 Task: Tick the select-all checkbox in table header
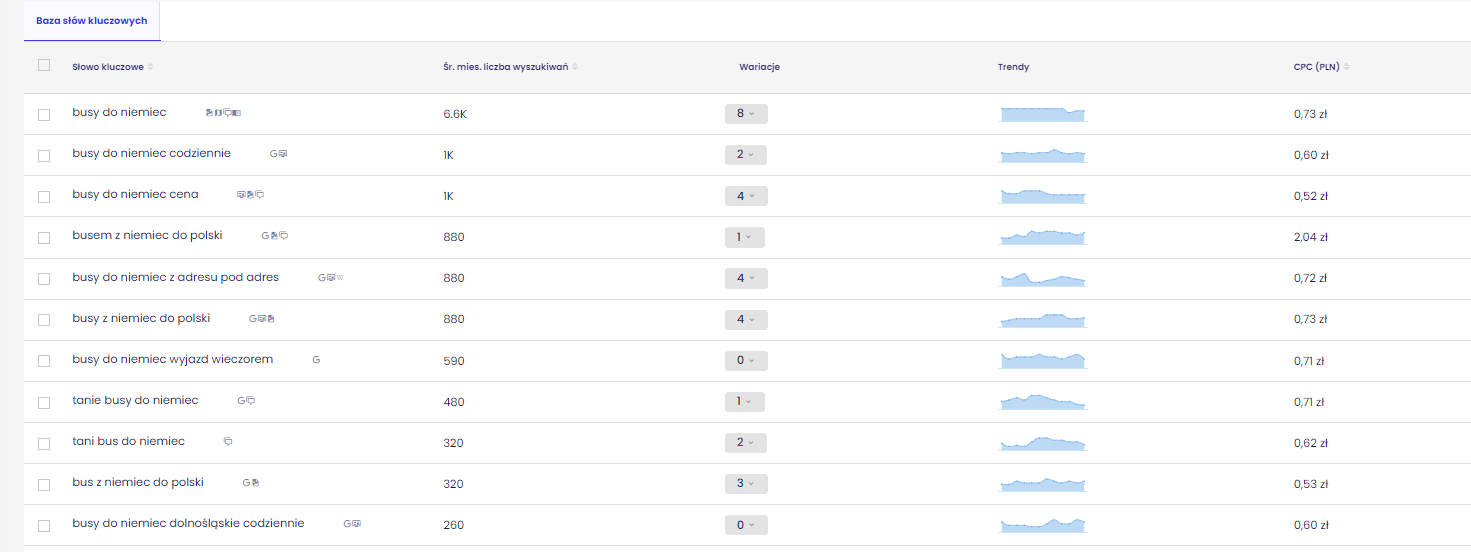point(43,65)
